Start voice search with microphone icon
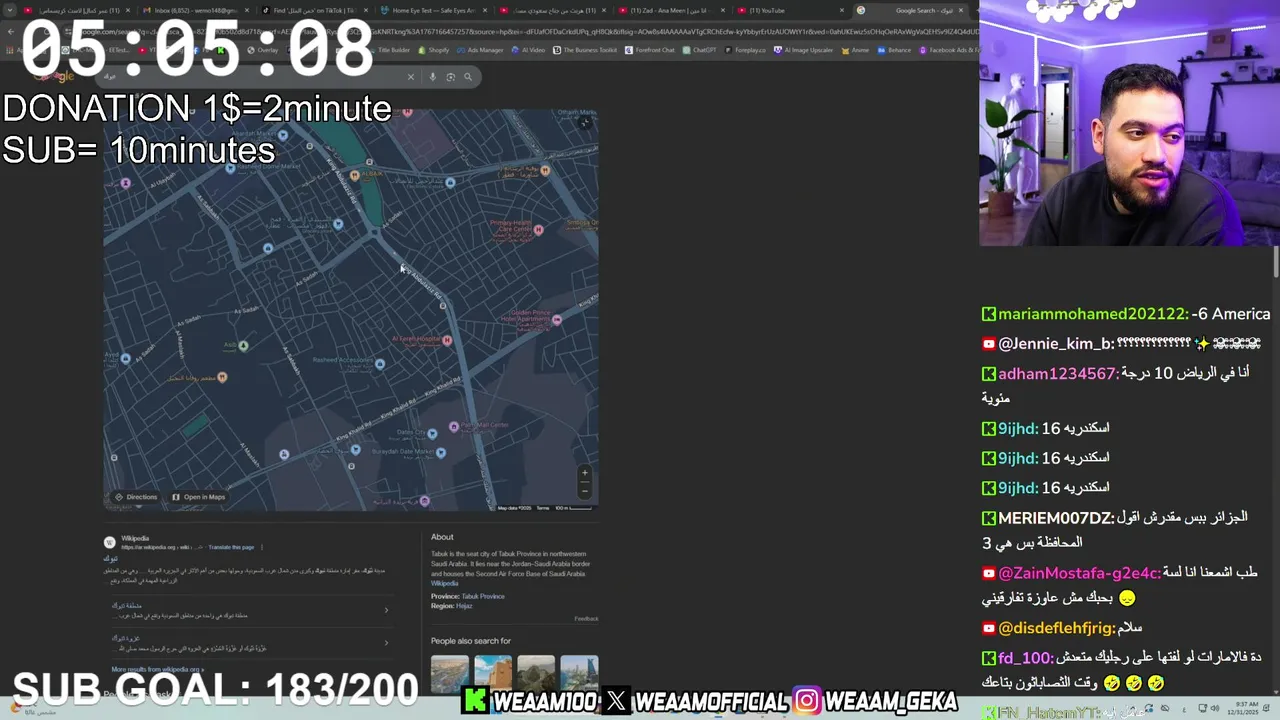The width and height of the screenshot is (1280, 720). (433, 77)
